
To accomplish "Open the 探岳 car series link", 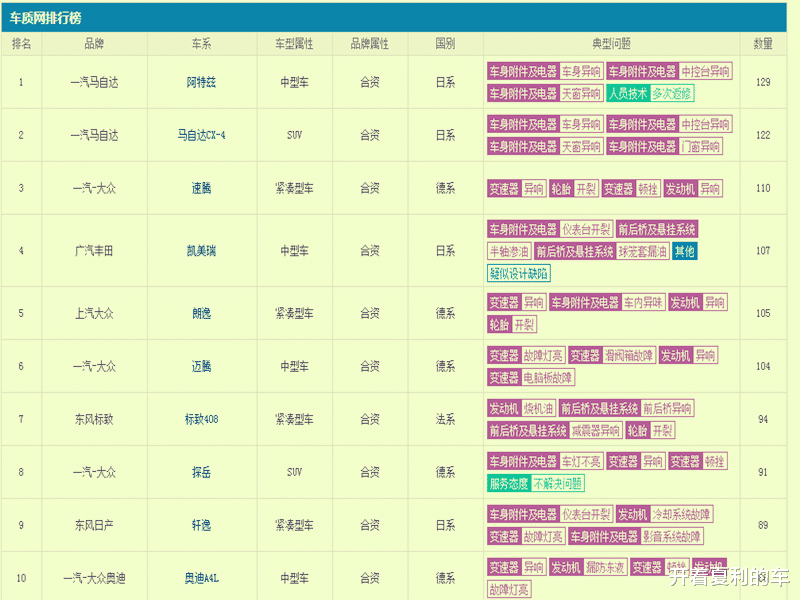I will coord(201,472).
